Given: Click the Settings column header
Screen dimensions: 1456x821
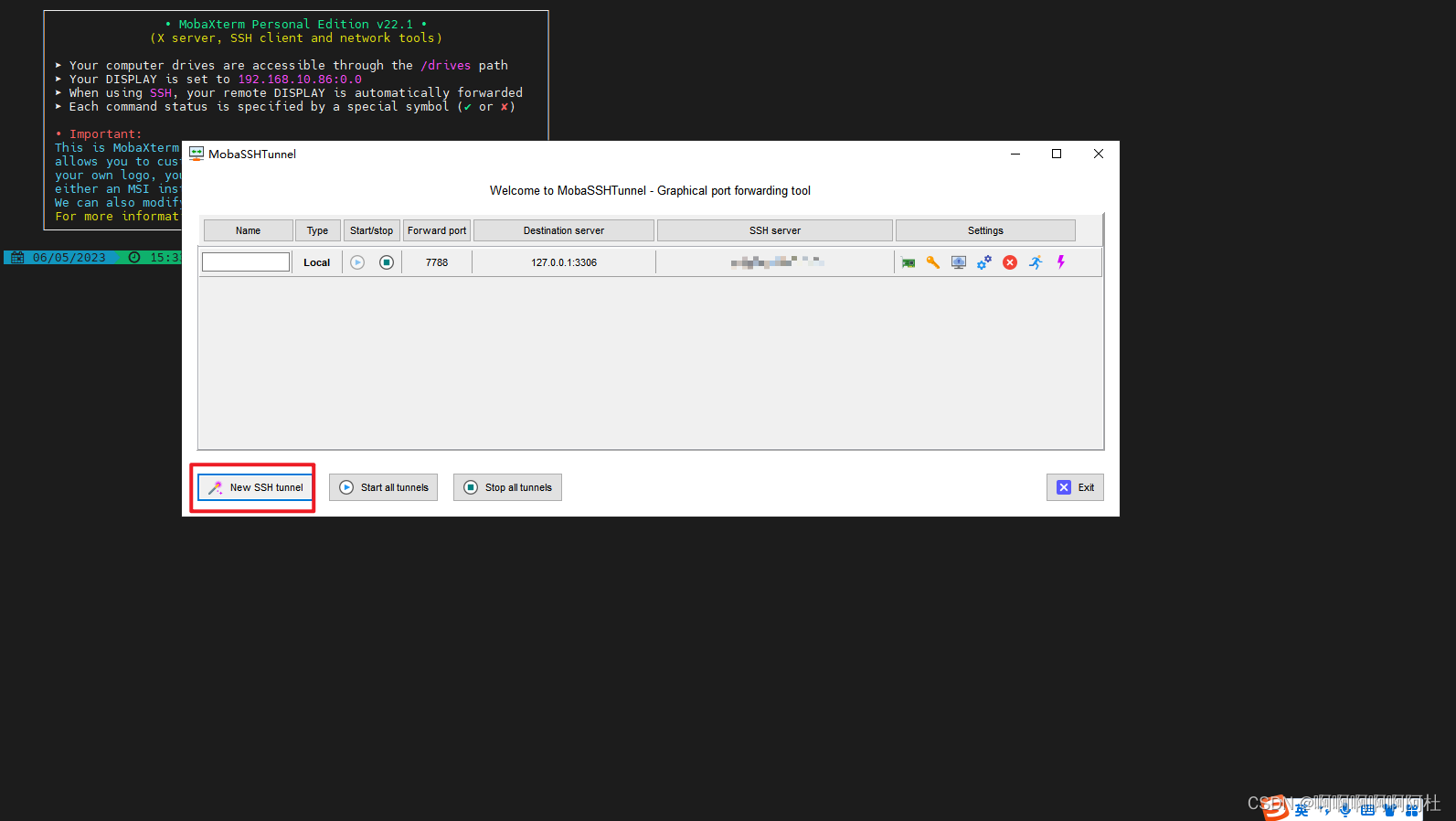Looking at the screenshot, I should [x=985, y=230].
